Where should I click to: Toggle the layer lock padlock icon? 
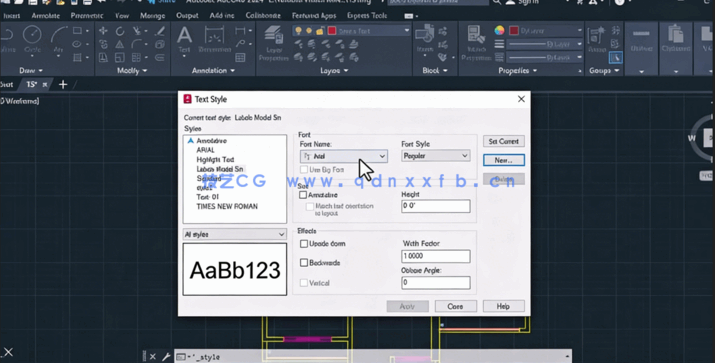click(320, 31)
